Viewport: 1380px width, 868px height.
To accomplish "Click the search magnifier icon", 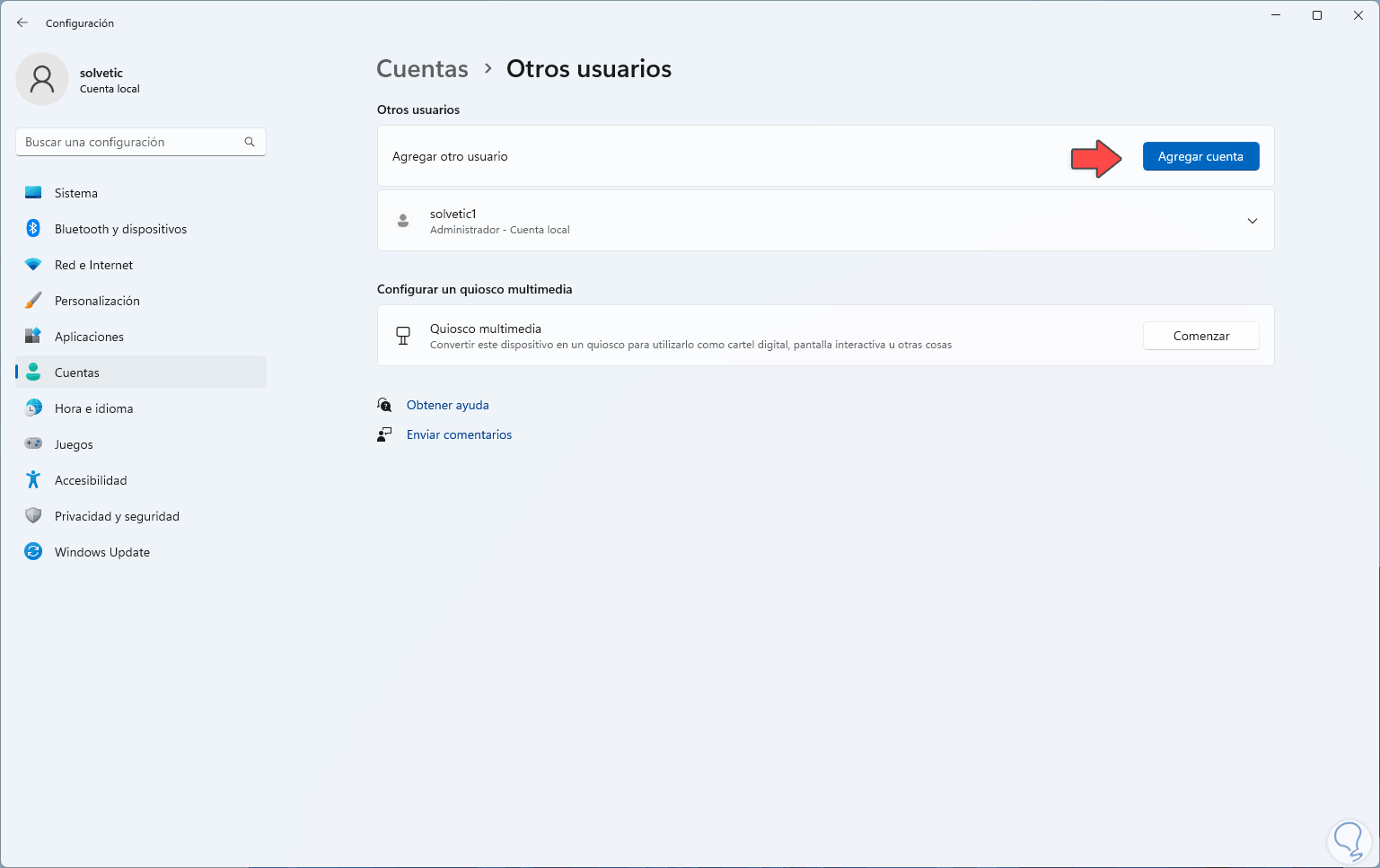I will [x=250, y=142].
